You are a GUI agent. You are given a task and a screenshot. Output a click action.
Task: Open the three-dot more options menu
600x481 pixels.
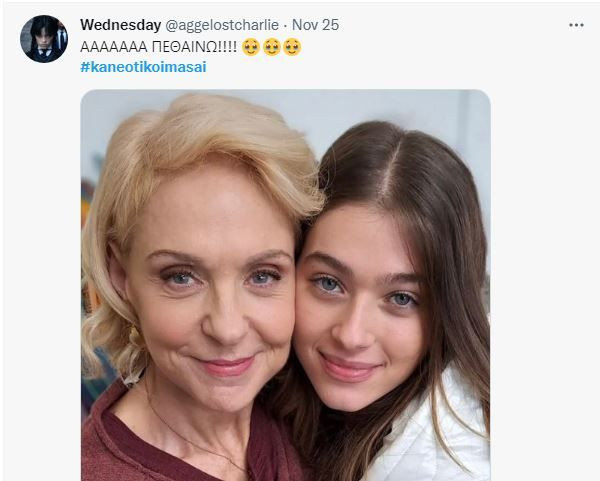pos(575,25)
